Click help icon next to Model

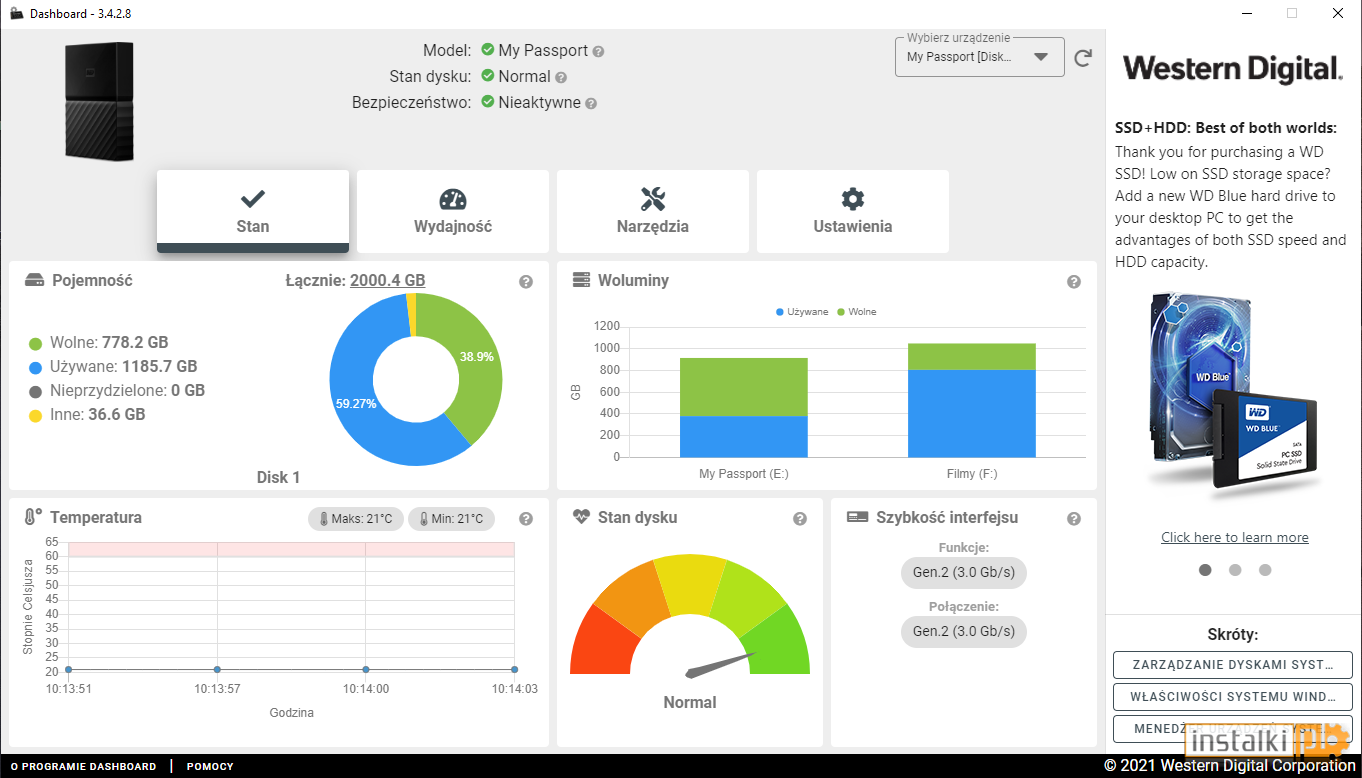pos(598,51)
